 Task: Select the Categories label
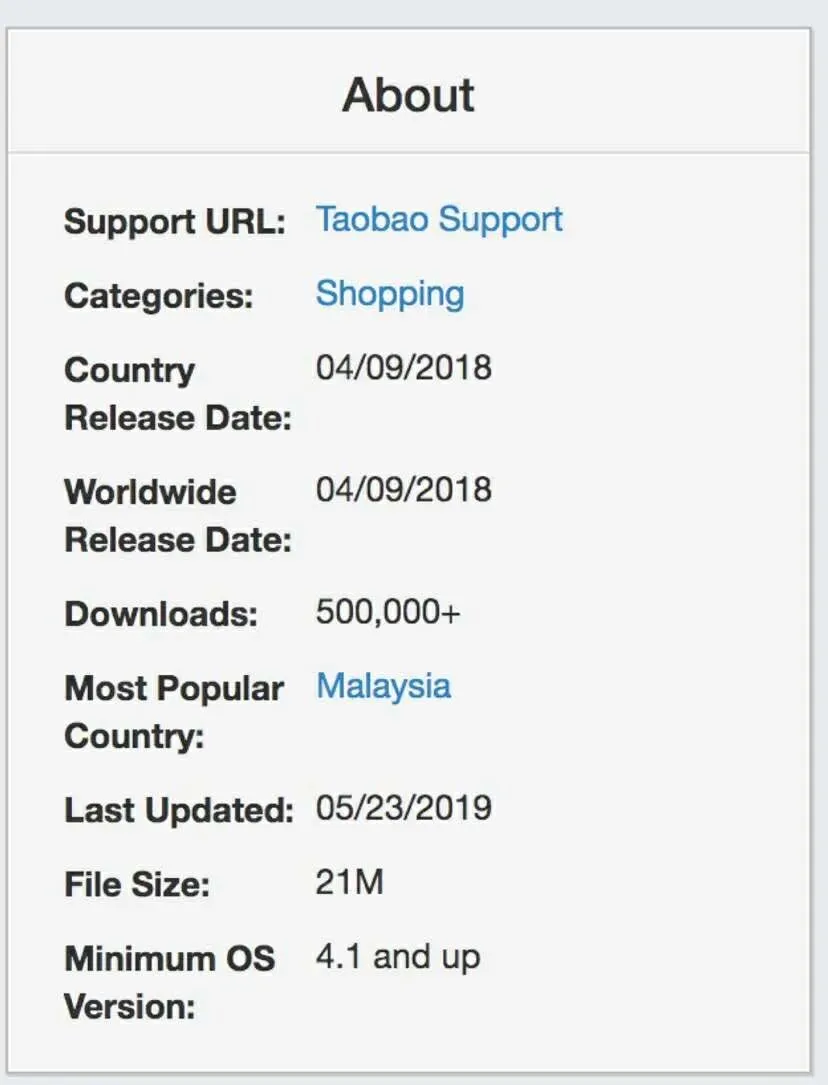159,296
